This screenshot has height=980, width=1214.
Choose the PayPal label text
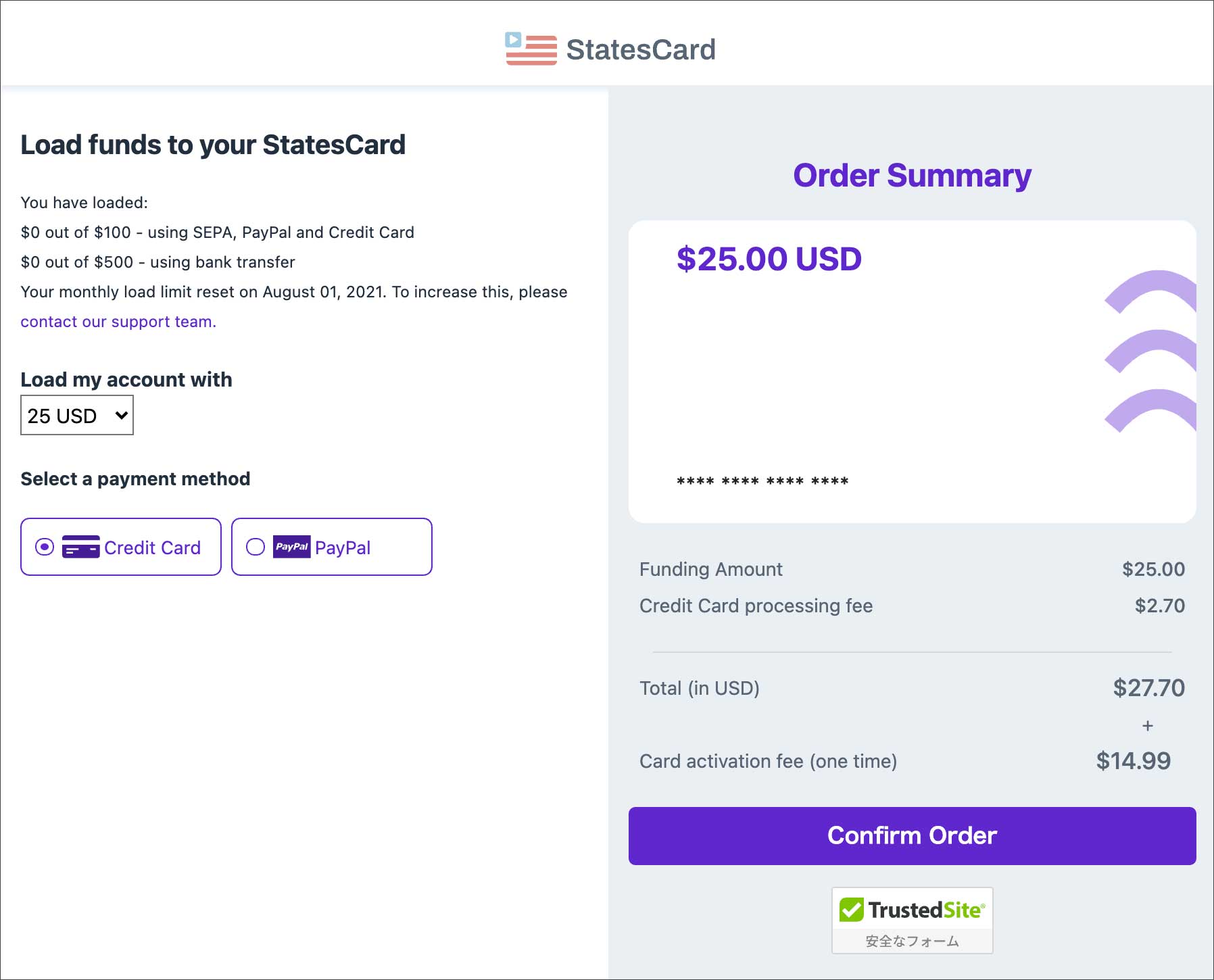pos(343,547)
